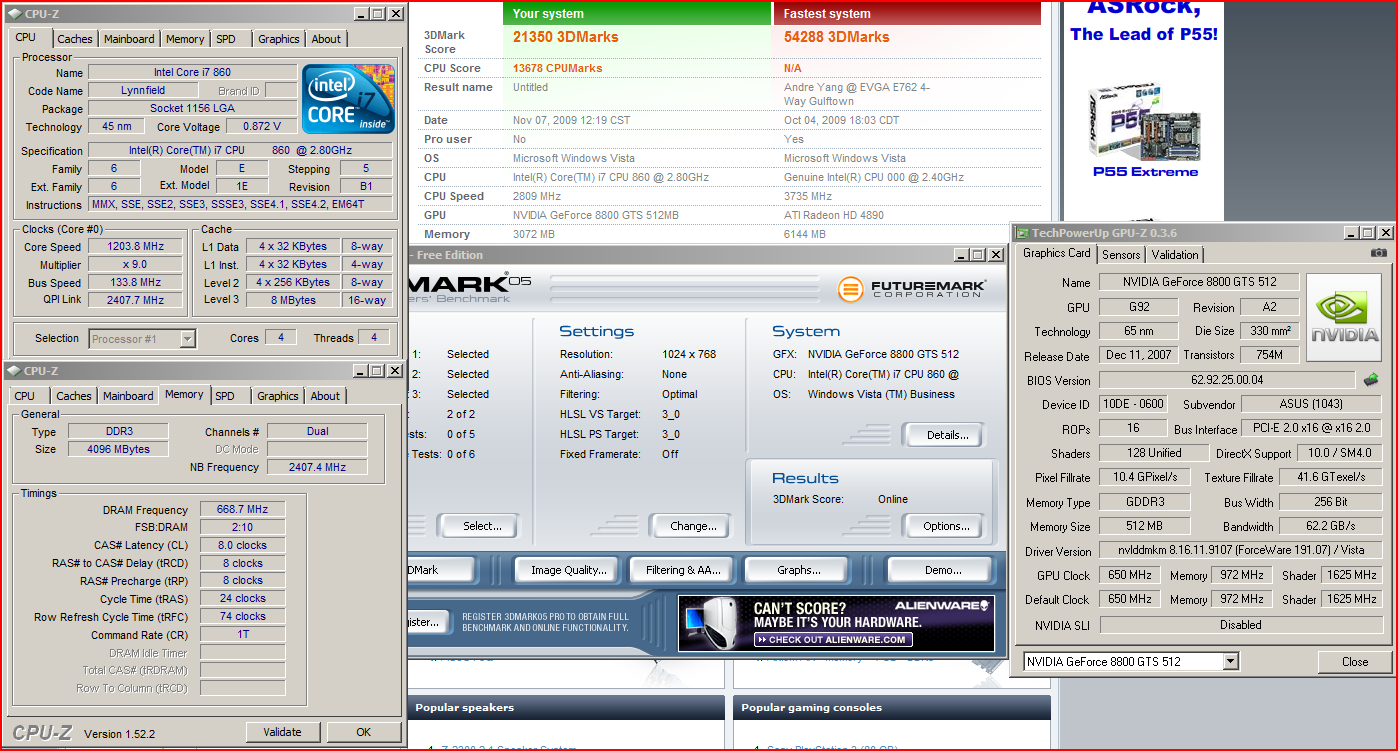This screenshot has height=751, width=1398.
Task: Select the Graphics Card tab in GPU-Z
Action: coord(1056,253)
